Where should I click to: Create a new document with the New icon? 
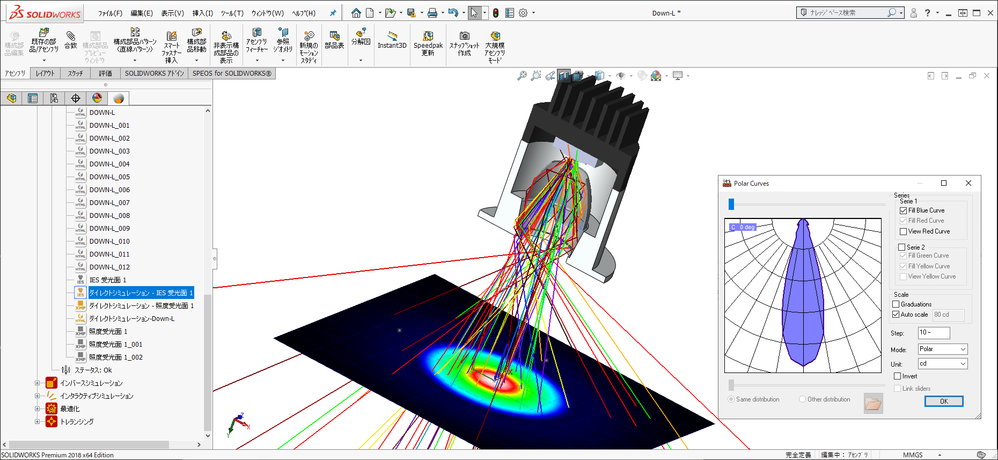pos(370,12)
